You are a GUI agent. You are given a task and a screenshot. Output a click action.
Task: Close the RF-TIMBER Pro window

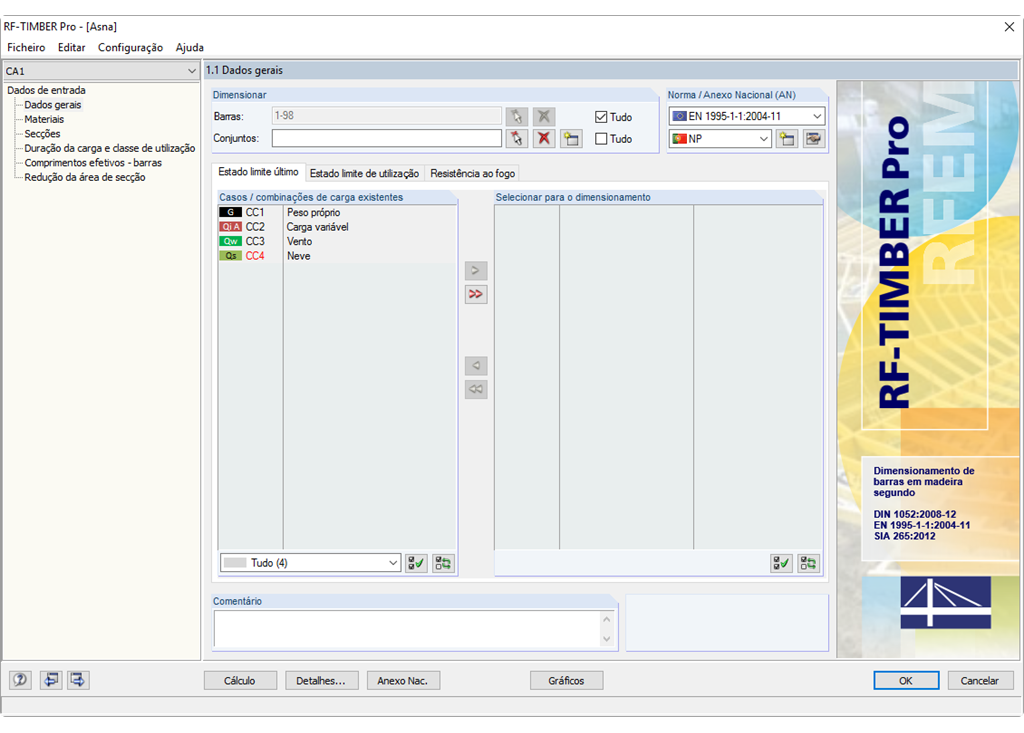coord(1009,27)
